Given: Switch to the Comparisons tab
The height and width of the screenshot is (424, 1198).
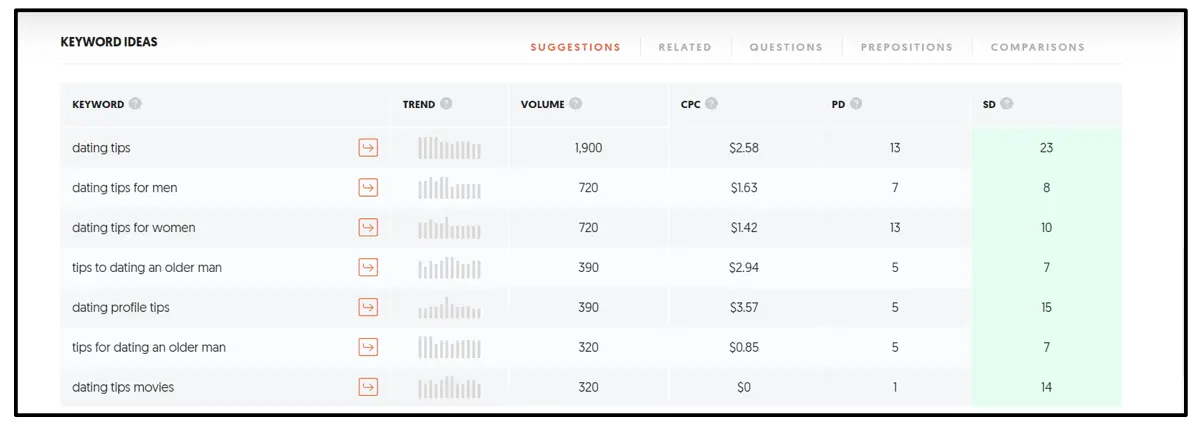Looking at the screenshot, I should pos(1037,47).
